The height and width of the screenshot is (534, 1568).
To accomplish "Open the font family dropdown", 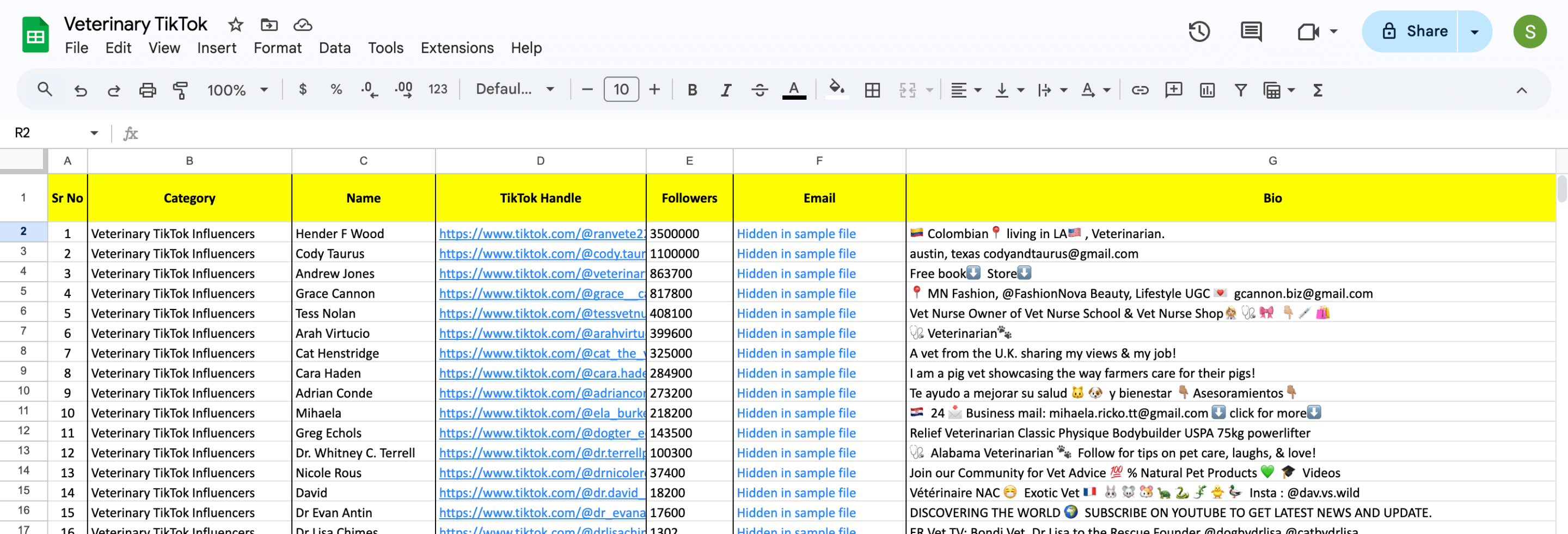I will click(x=515, y=89).
